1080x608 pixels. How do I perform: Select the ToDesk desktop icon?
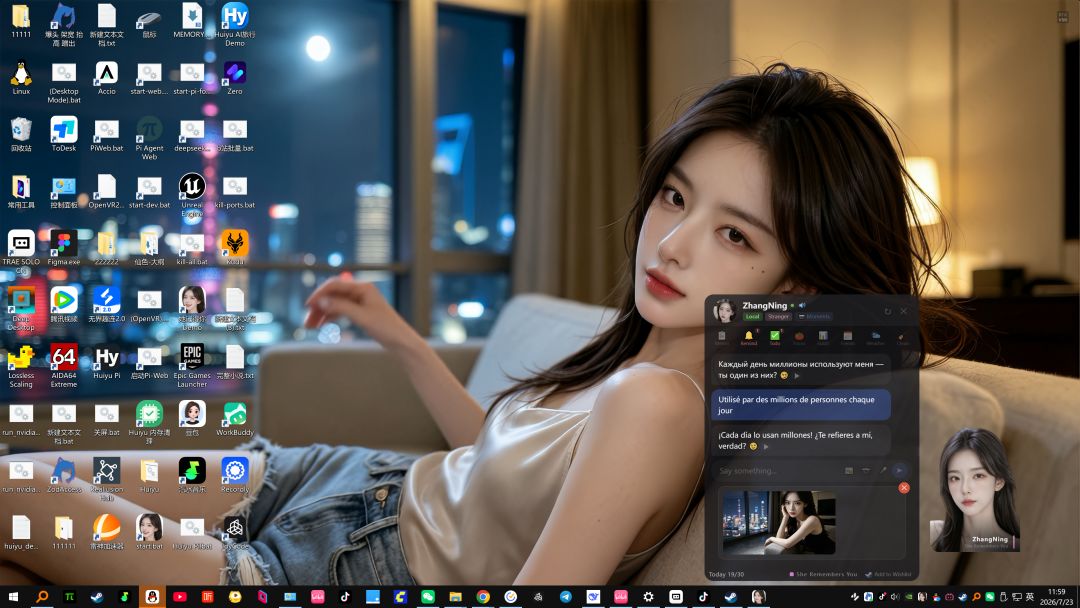click(x=64, y=134)
